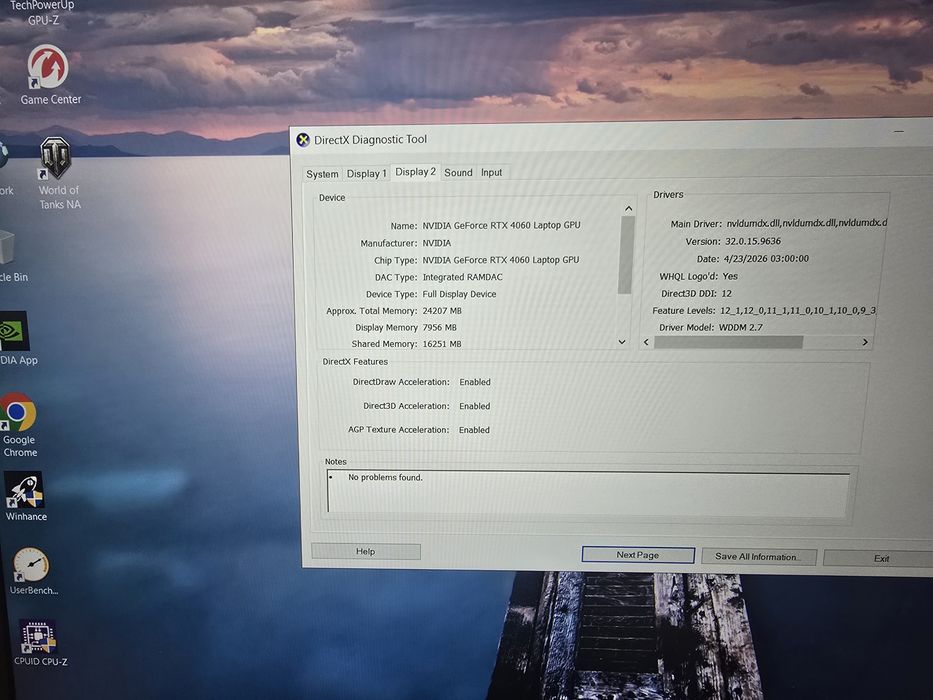This screenshot has width=933, height=700.
Task: Click the driver Date value 4/23/2026
Action: tap(766, 259)
